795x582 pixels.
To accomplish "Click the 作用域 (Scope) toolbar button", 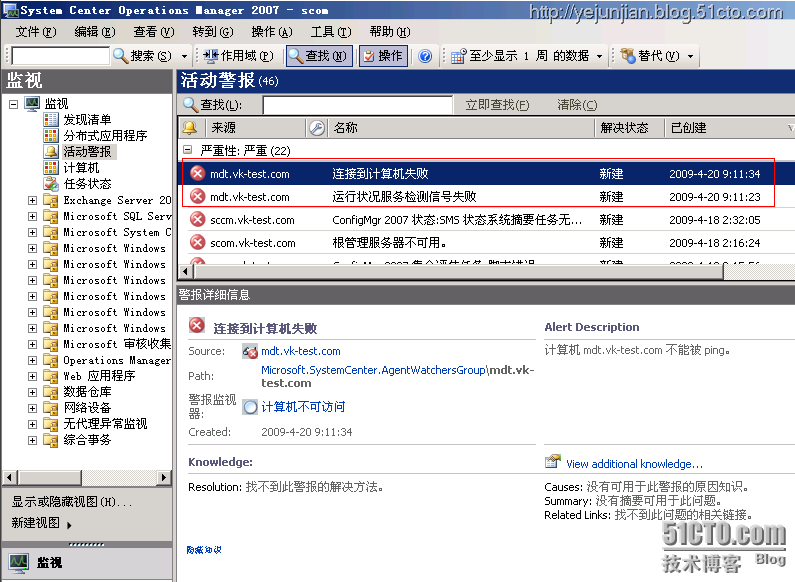I will click(x=238, y=56).
